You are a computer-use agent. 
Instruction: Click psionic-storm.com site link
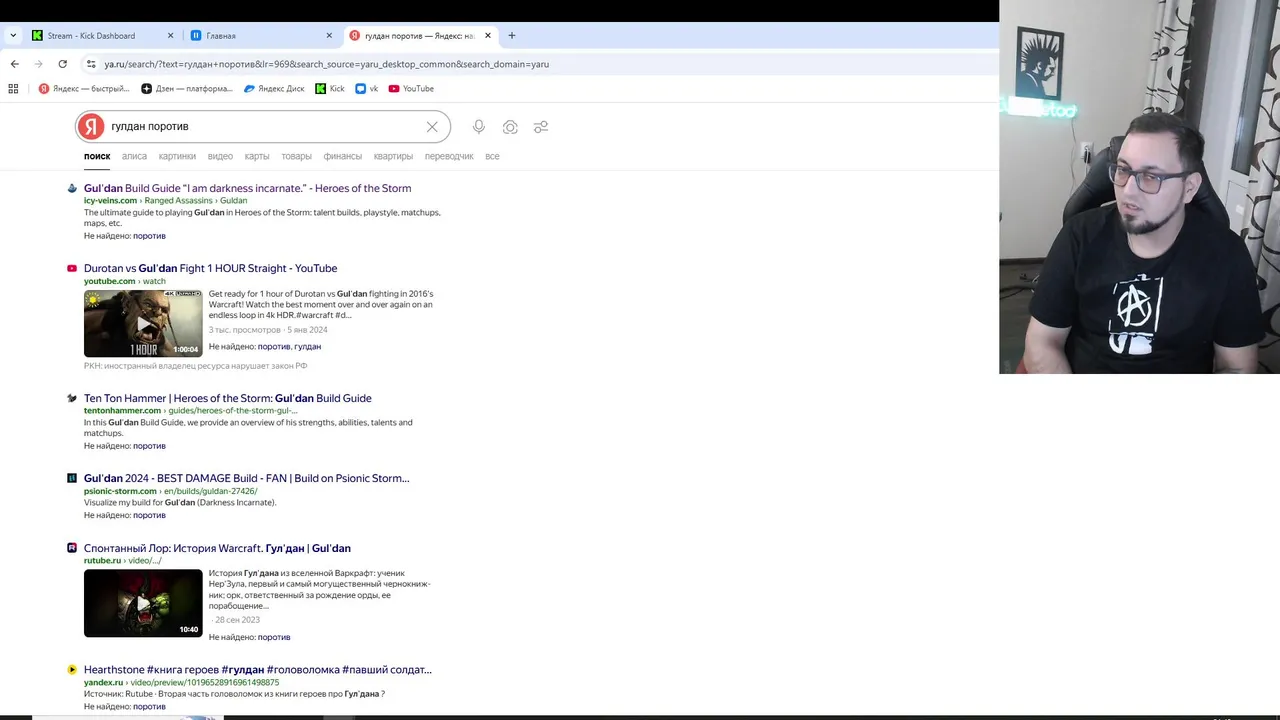120,491
